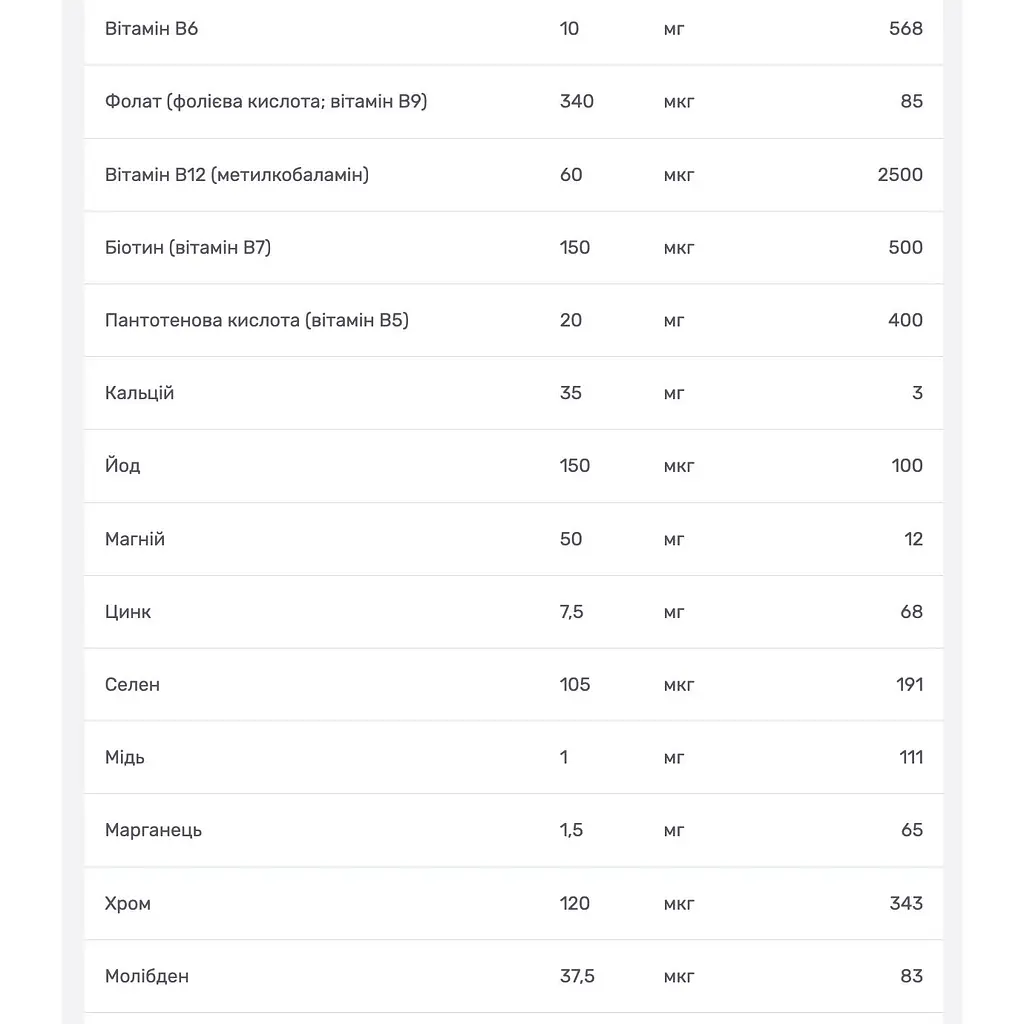The height and width of the screenshot is (1024, 1024).
Task: Select the 343 daily value for Хром
Action: pyautogui.click(x=906, y=903)
